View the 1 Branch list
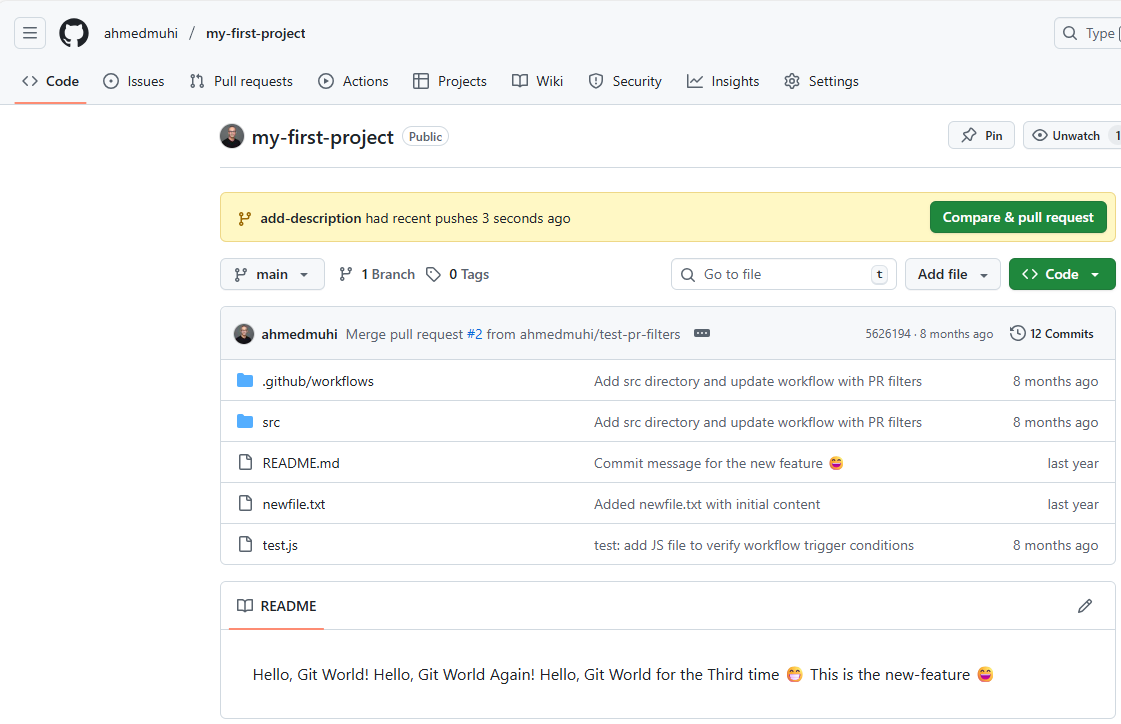The width and height of the screenshot is (1121, 724). coord(377,274)
